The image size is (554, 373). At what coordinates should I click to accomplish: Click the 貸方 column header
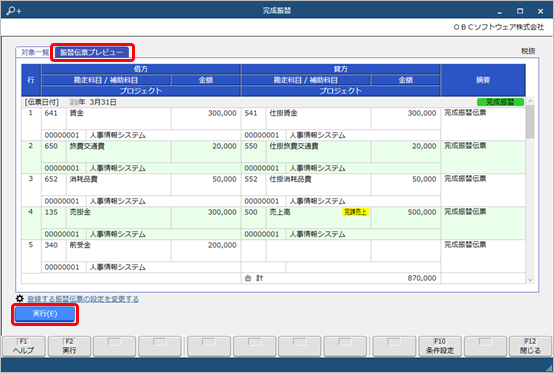[x=341, y=69]
